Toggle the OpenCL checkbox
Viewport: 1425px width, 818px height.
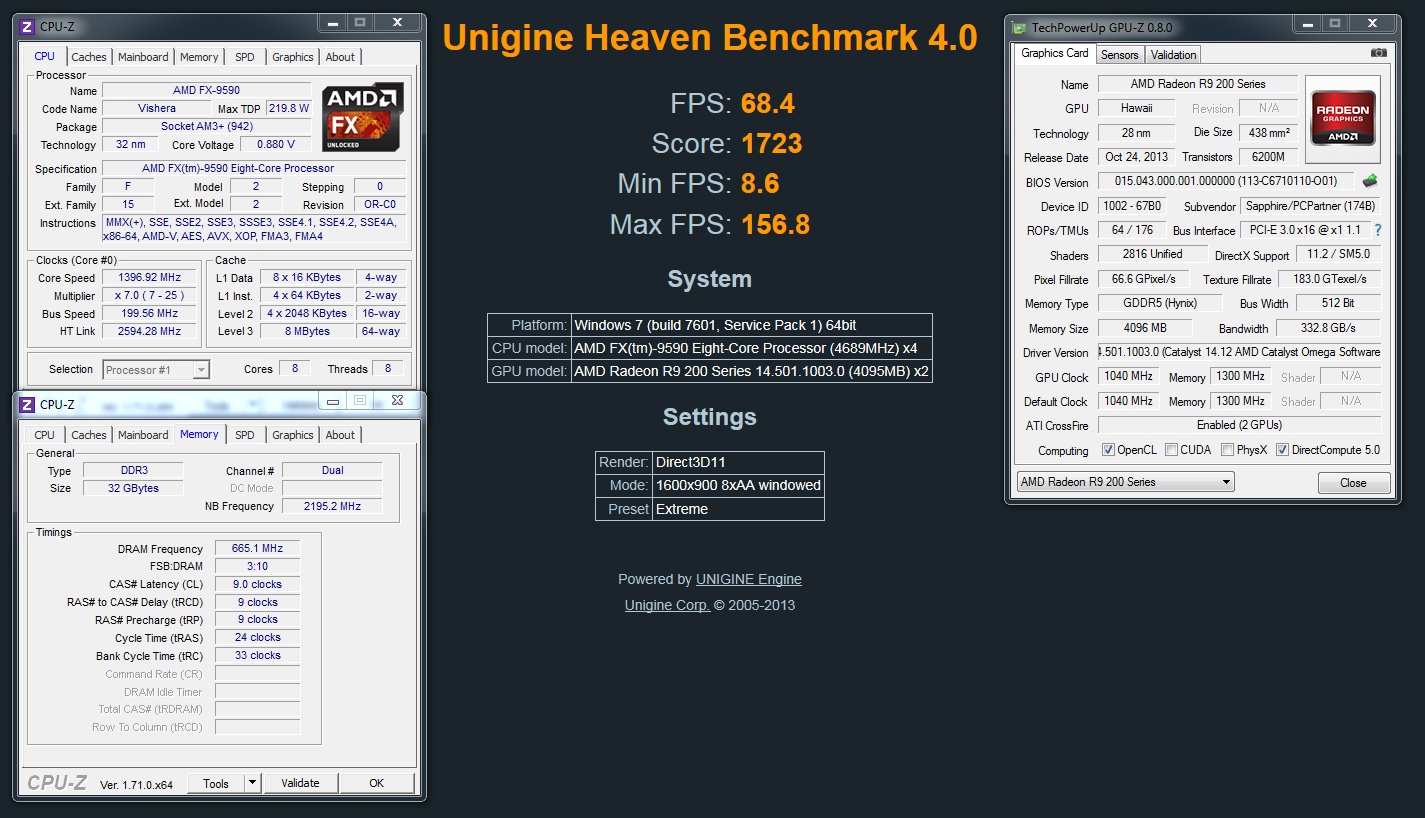click(1108, 450)
